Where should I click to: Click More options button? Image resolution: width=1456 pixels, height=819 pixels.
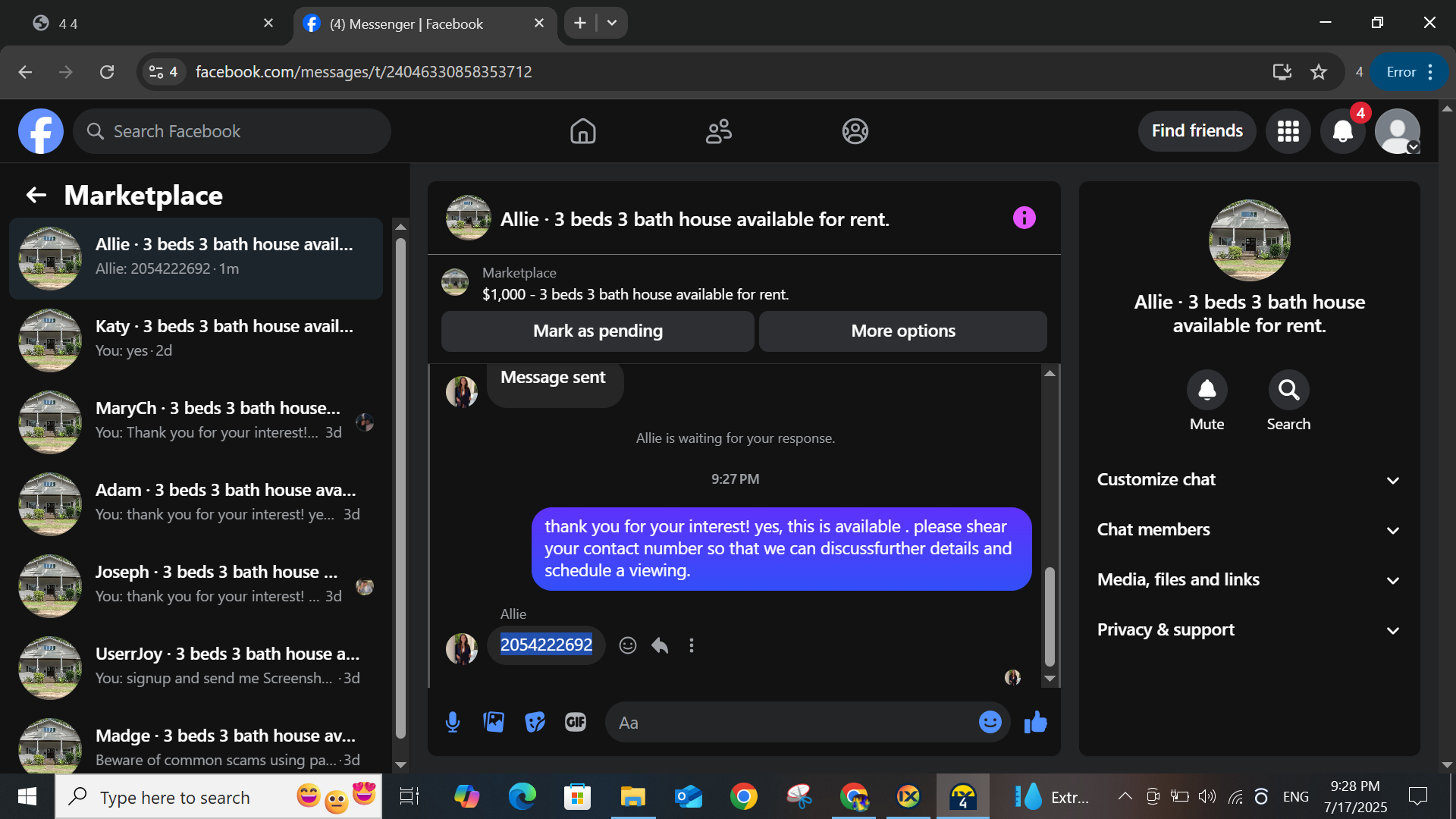point(903,331)
